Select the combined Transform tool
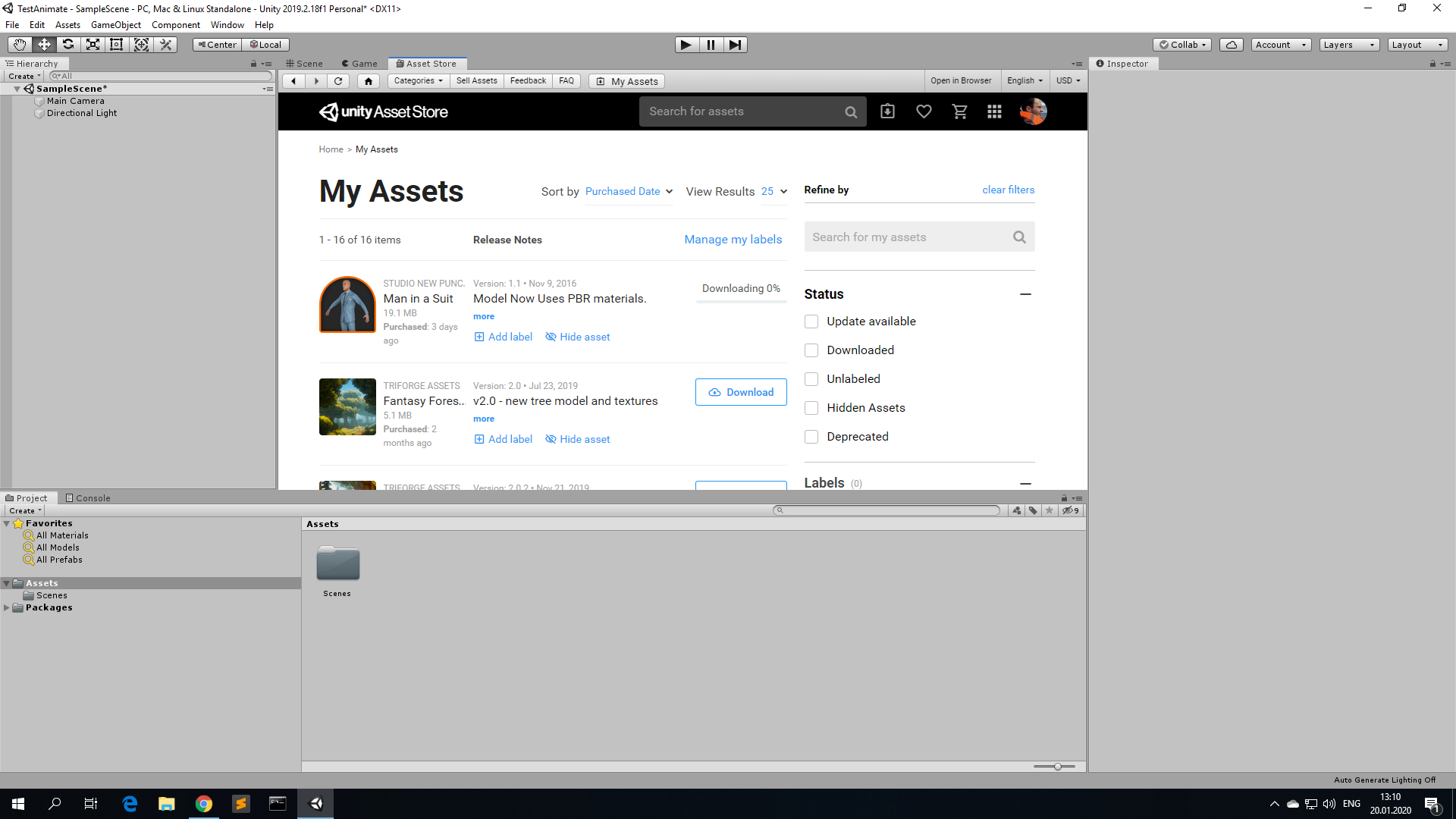This screenshot has height=819, width=1456. (141, 45)
